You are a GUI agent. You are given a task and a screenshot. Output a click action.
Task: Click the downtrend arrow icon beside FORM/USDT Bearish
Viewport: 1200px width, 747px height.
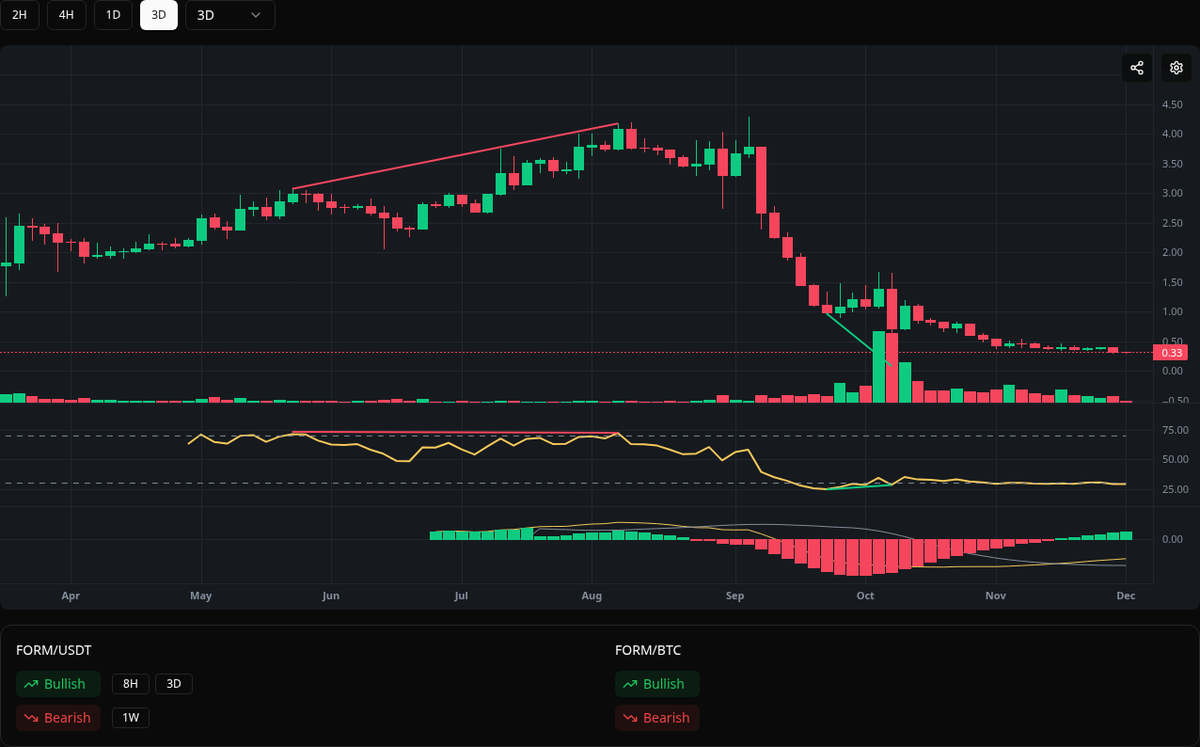coord(30,717)
